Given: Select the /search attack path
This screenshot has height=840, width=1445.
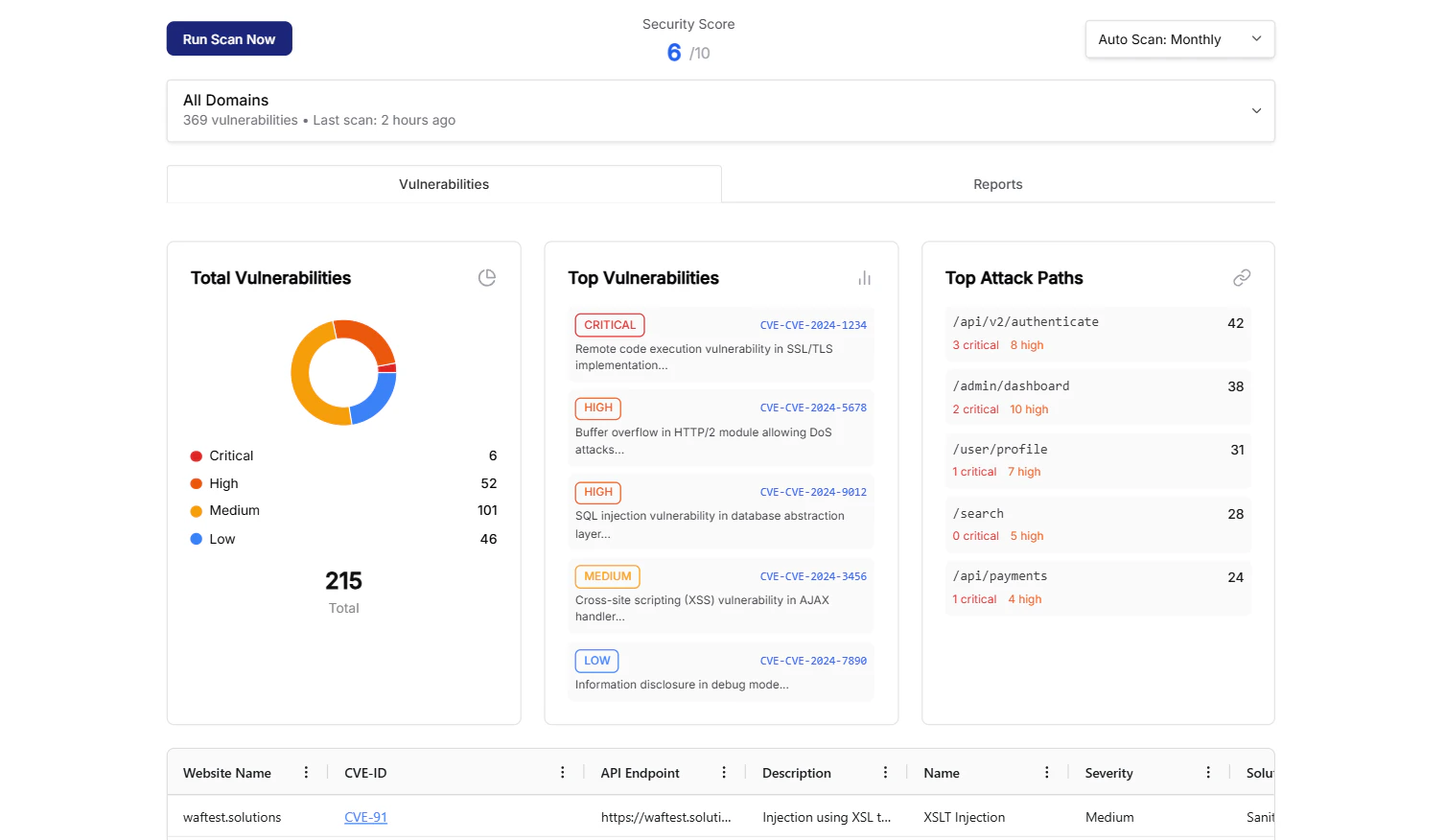Looking at the screenshot, I should pyautogui.click(x=1098, y=525).
